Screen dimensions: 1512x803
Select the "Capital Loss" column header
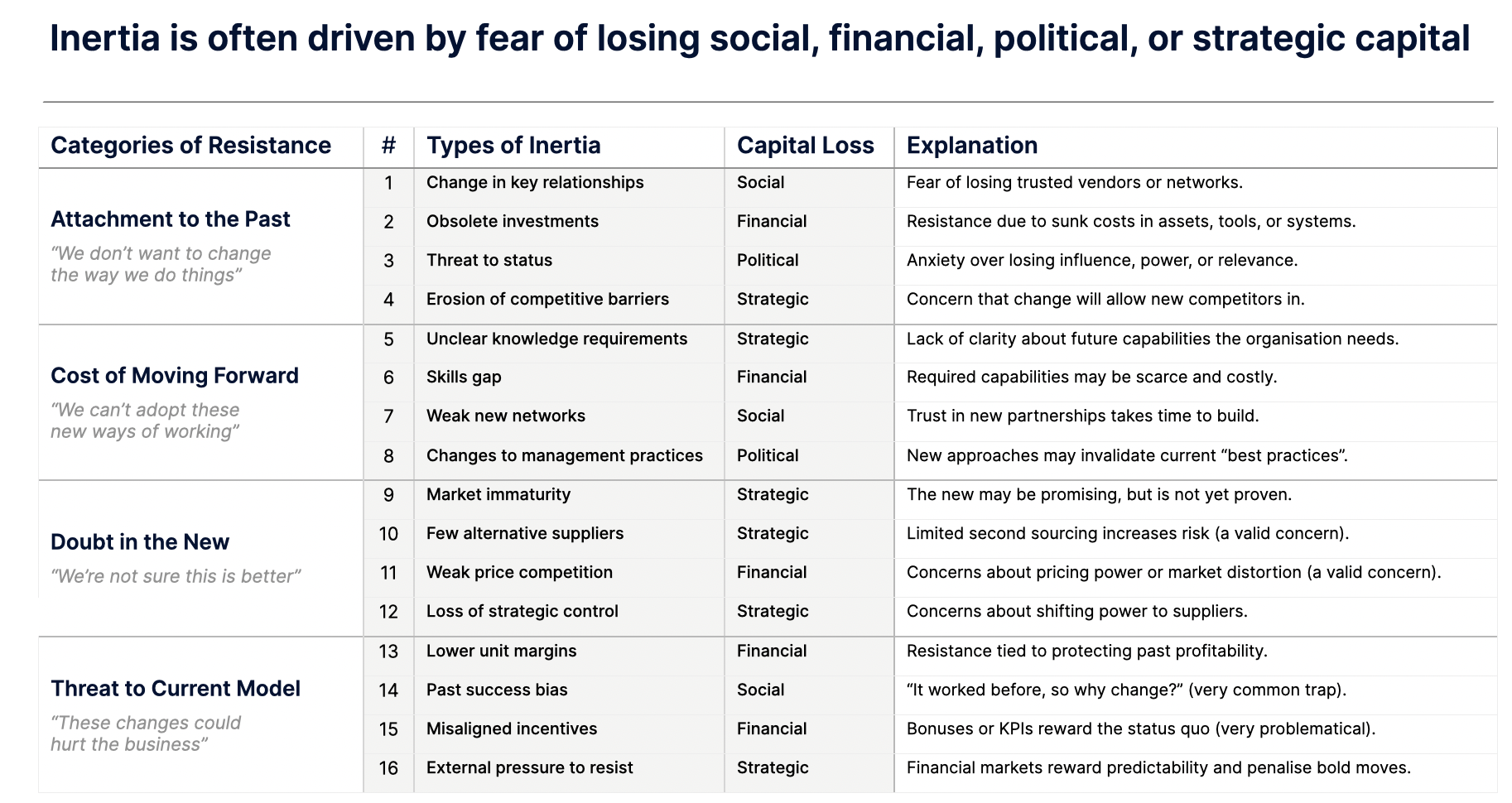point(805,146)
